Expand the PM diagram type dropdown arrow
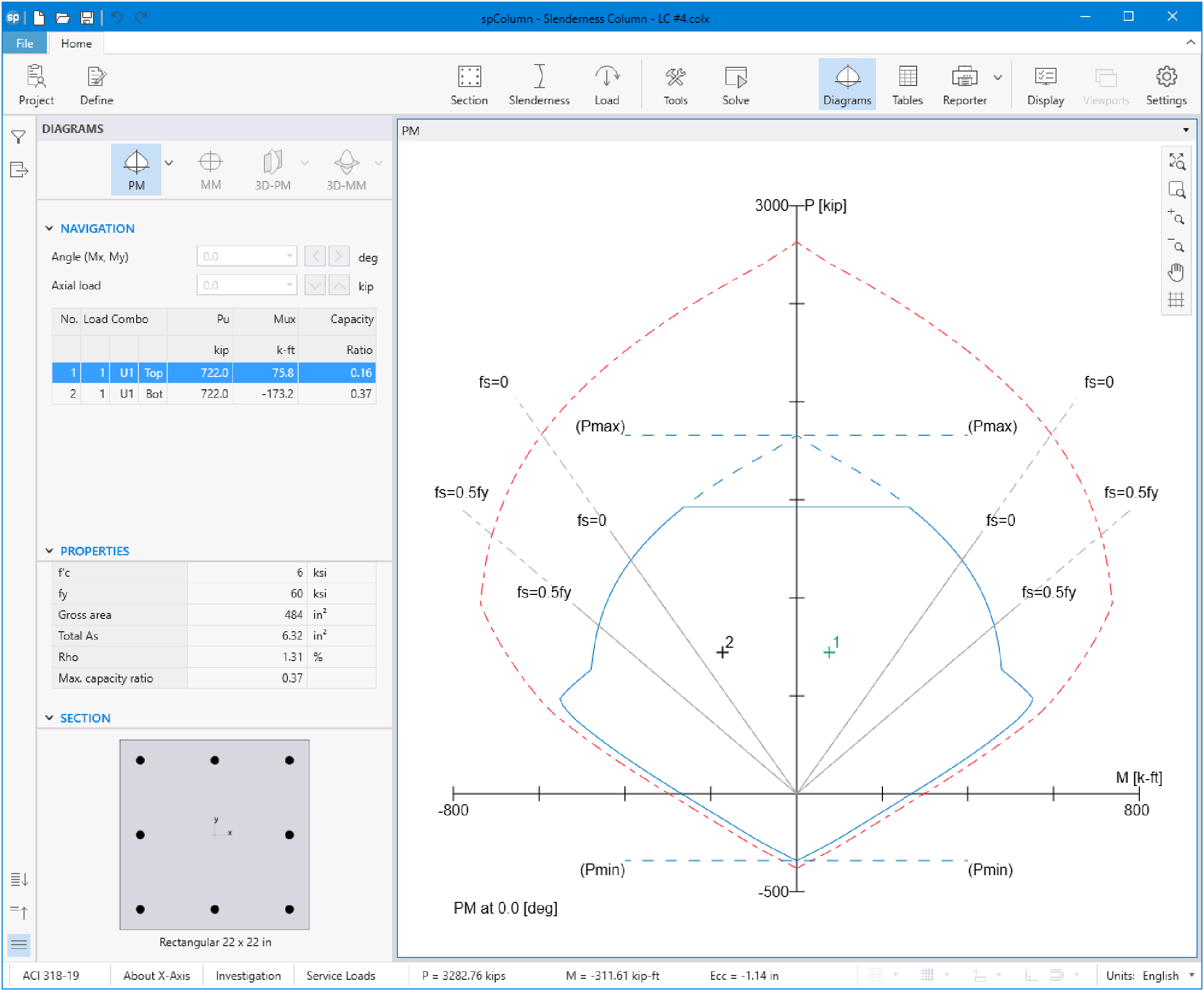1204x990 pixels. coord(169,163)
